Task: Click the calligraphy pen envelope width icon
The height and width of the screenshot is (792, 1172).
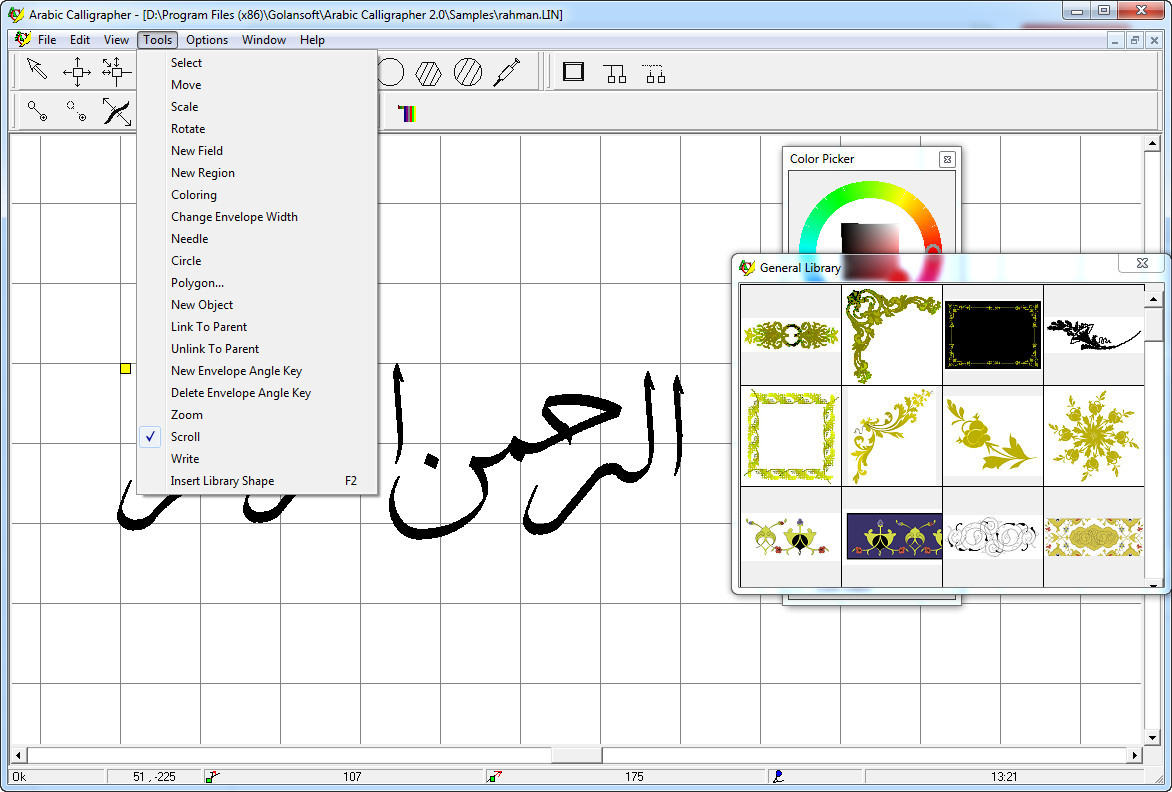Action: [116, 112]
